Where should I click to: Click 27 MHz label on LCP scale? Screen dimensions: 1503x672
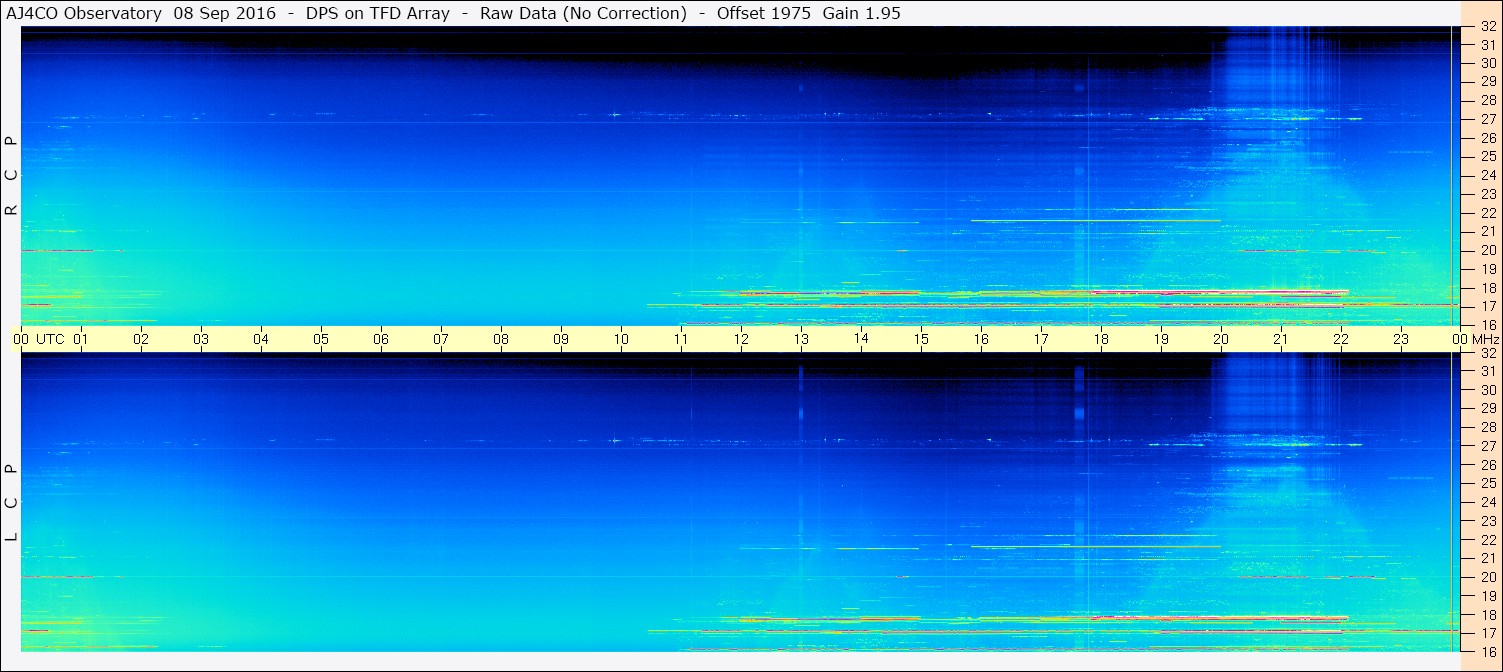(1487, 446)
